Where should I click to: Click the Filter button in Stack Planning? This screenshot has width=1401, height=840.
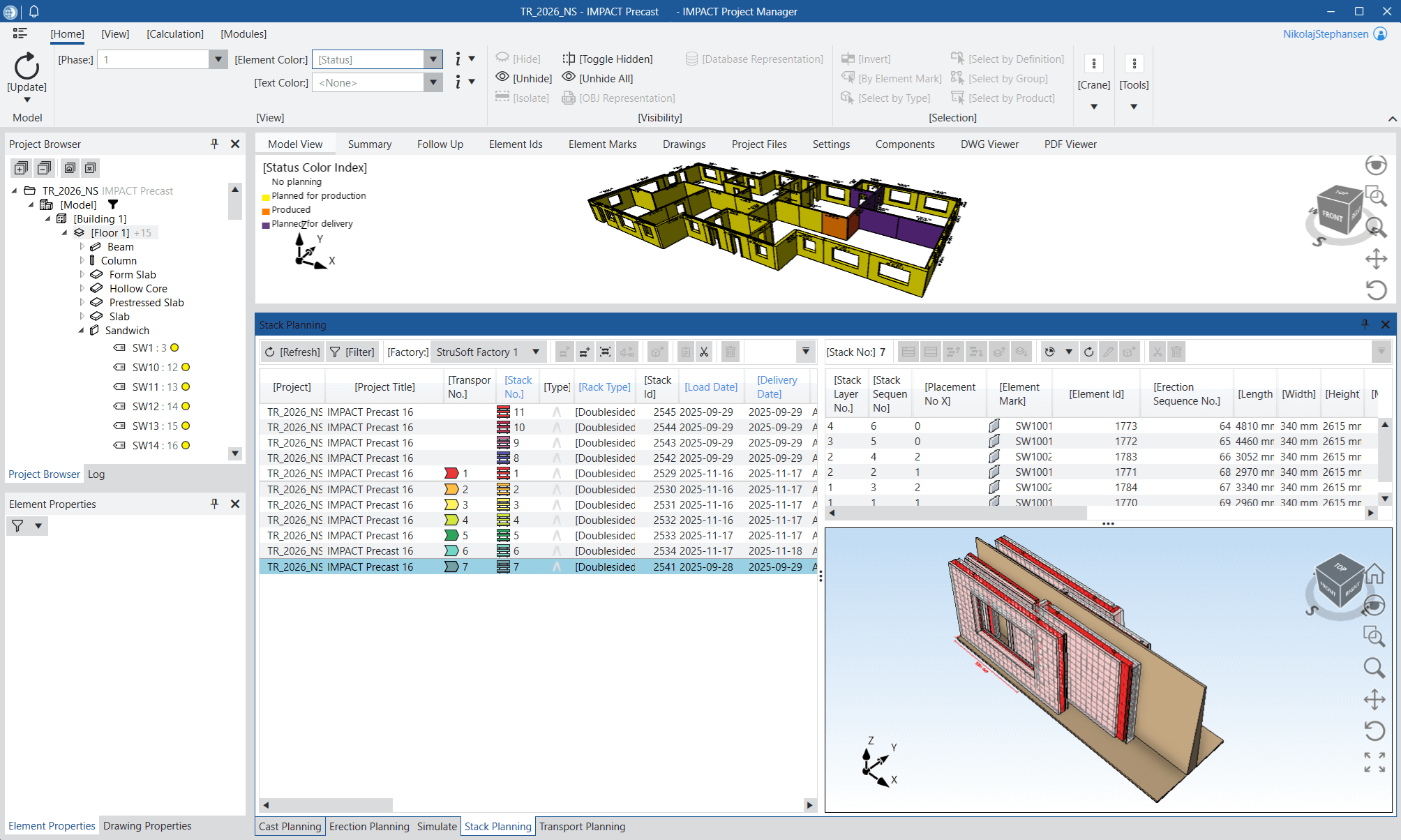click(352, 352)
